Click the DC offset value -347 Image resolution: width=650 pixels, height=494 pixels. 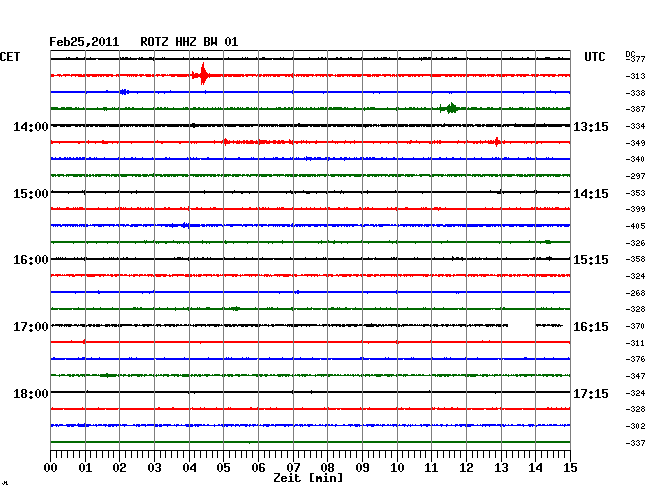coord(635,376)
